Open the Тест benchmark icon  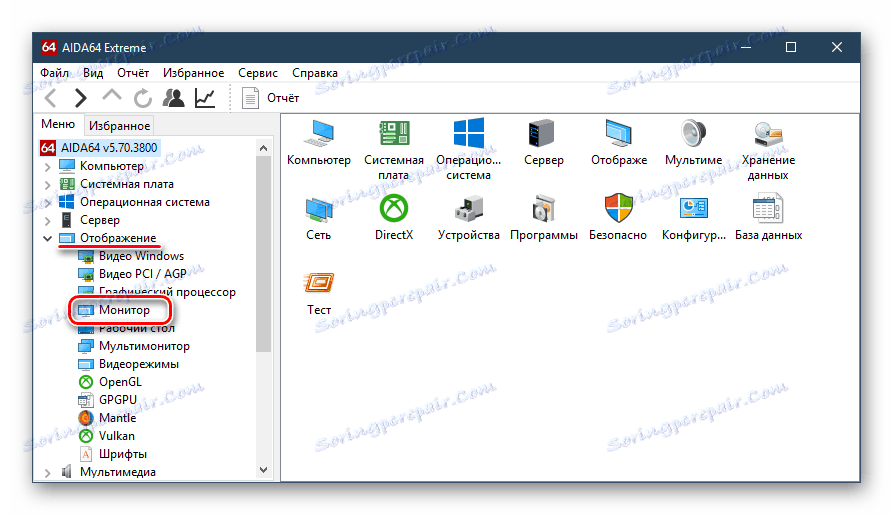click(x=318, y=293)
